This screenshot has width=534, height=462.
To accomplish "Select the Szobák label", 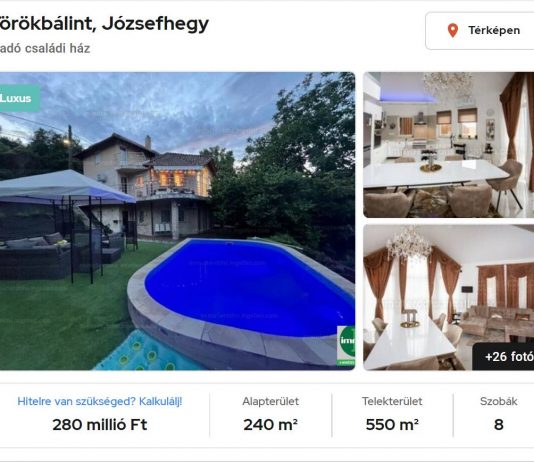I will click(499, 401).
